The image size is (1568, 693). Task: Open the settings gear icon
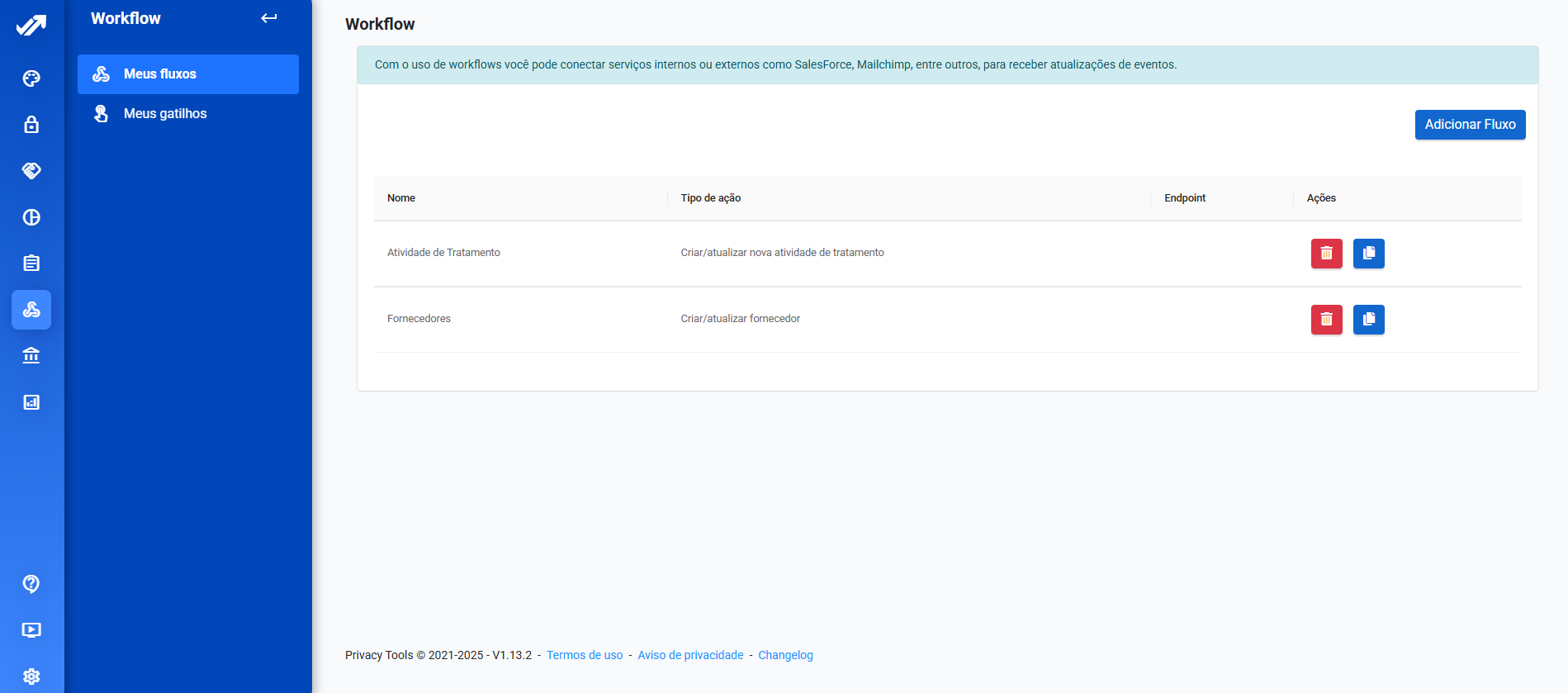click(x=31, y=676)
